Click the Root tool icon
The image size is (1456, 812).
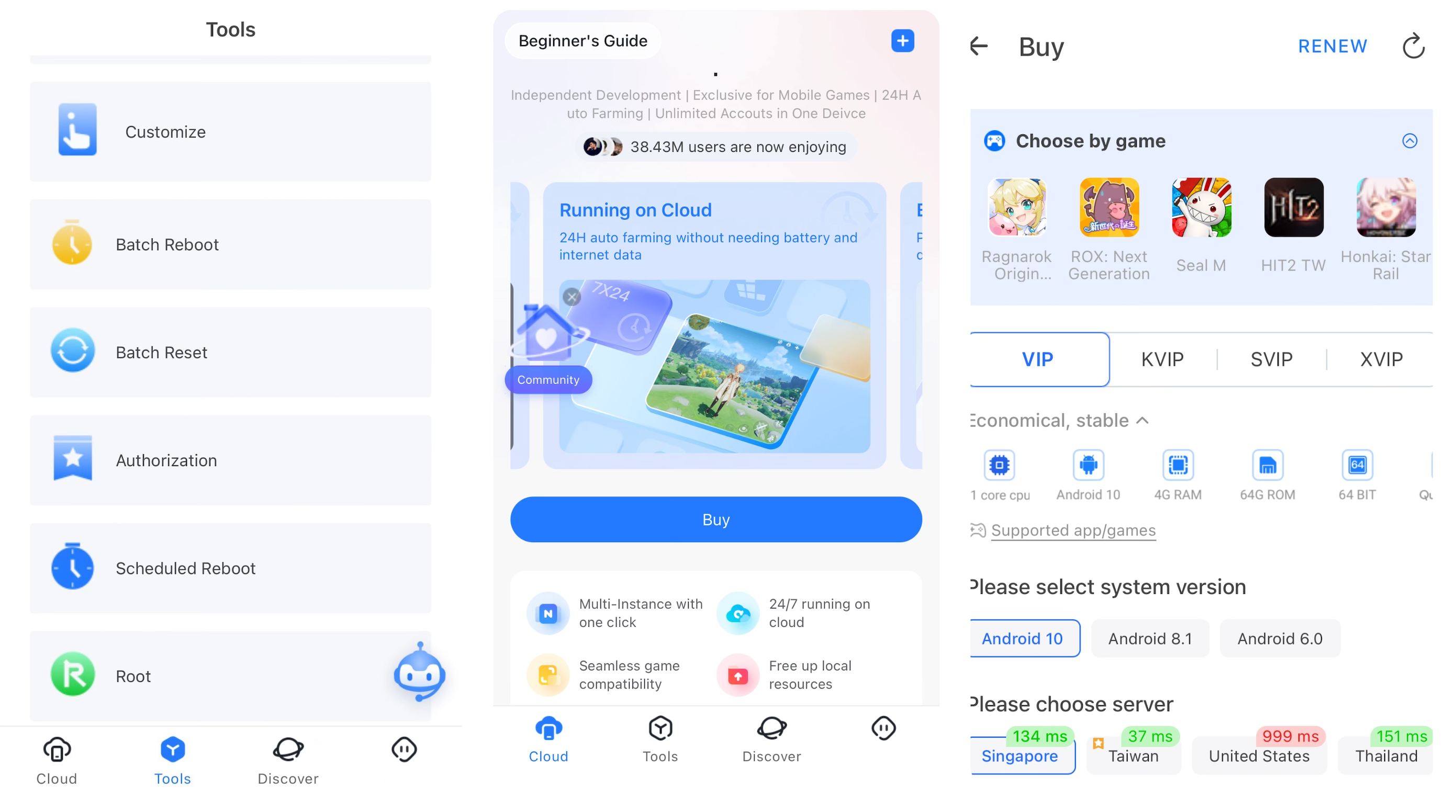point(72,676)
